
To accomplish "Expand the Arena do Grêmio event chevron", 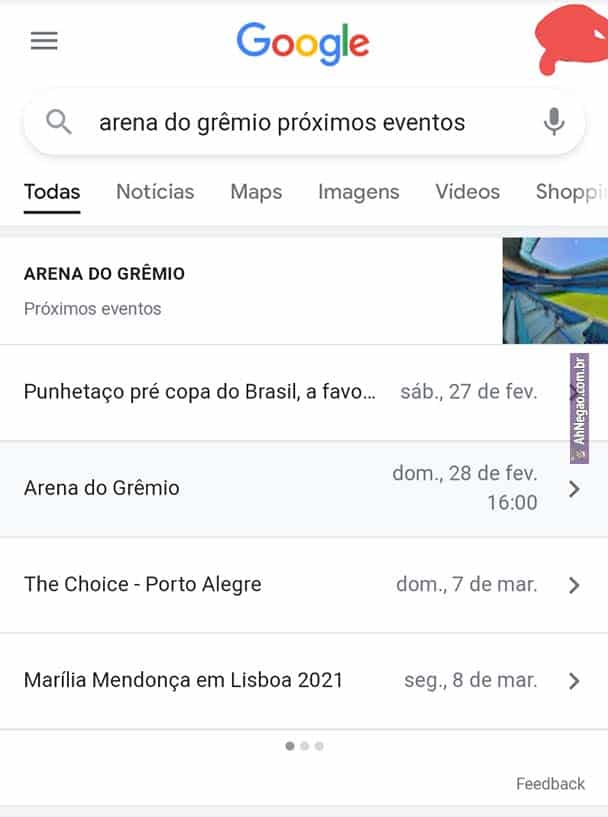I will (574, 488).
